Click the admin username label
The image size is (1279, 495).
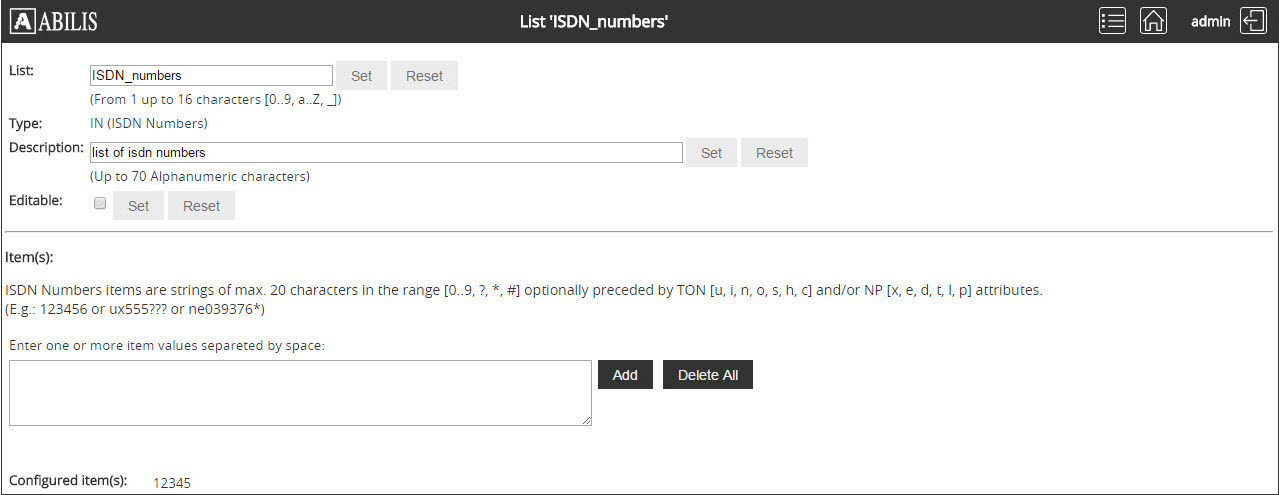(1210, 21)
